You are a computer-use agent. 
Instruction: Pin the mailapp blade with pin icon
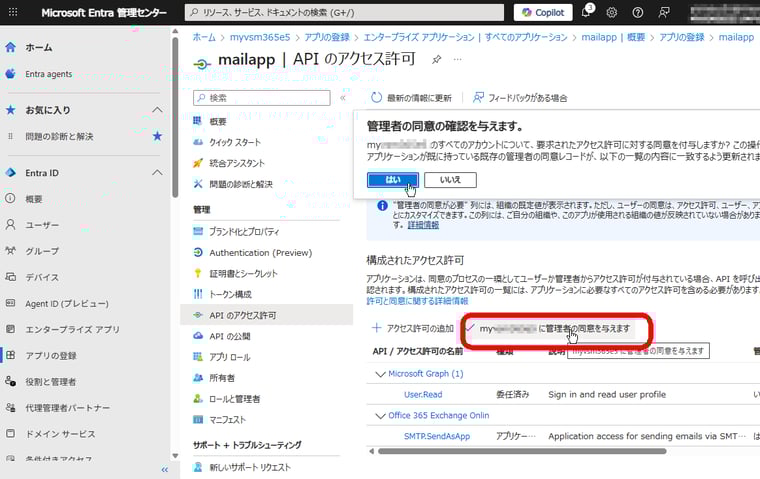[x=437, y=60]
